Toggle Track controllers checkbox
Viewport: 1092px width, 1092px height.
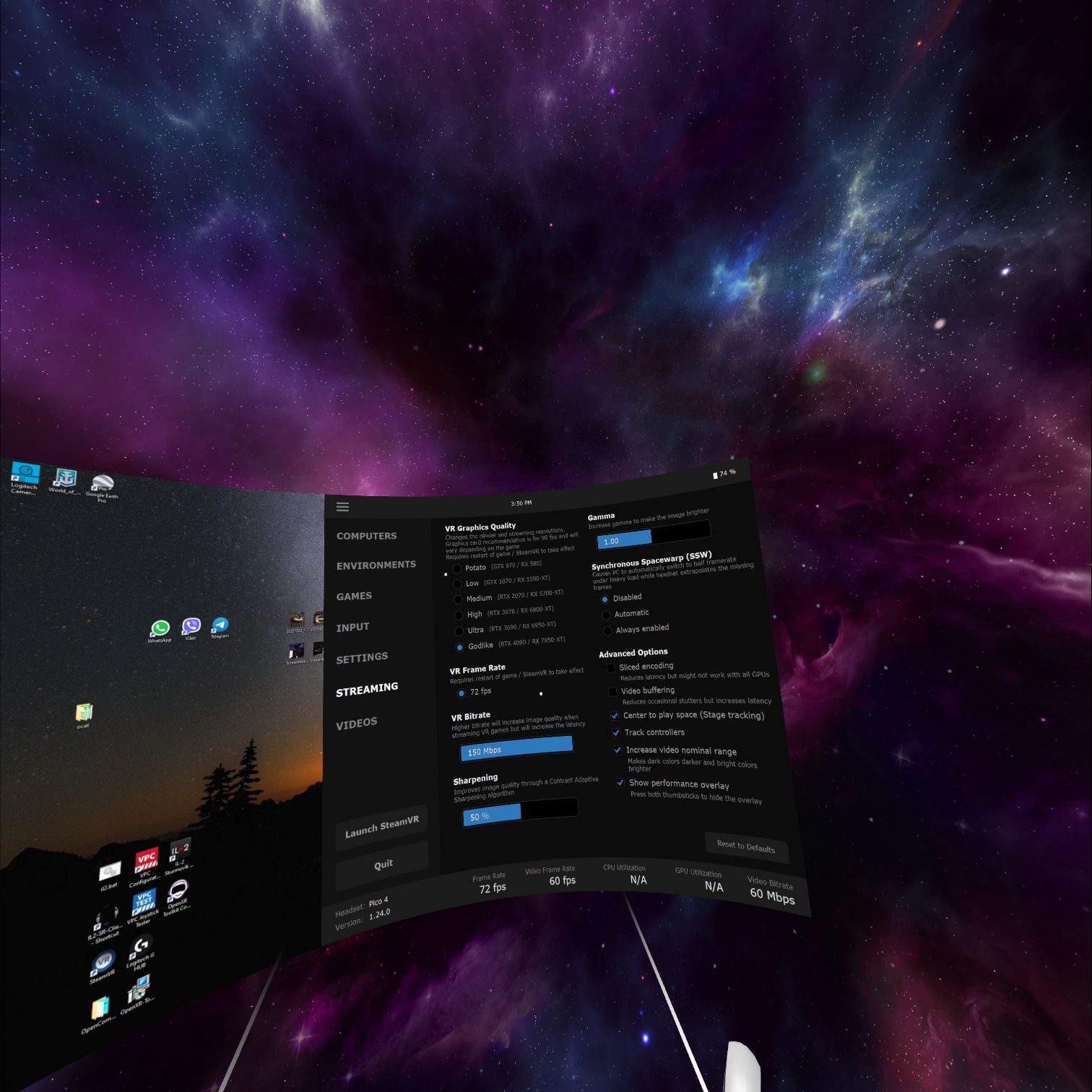(x=616, y=732)
